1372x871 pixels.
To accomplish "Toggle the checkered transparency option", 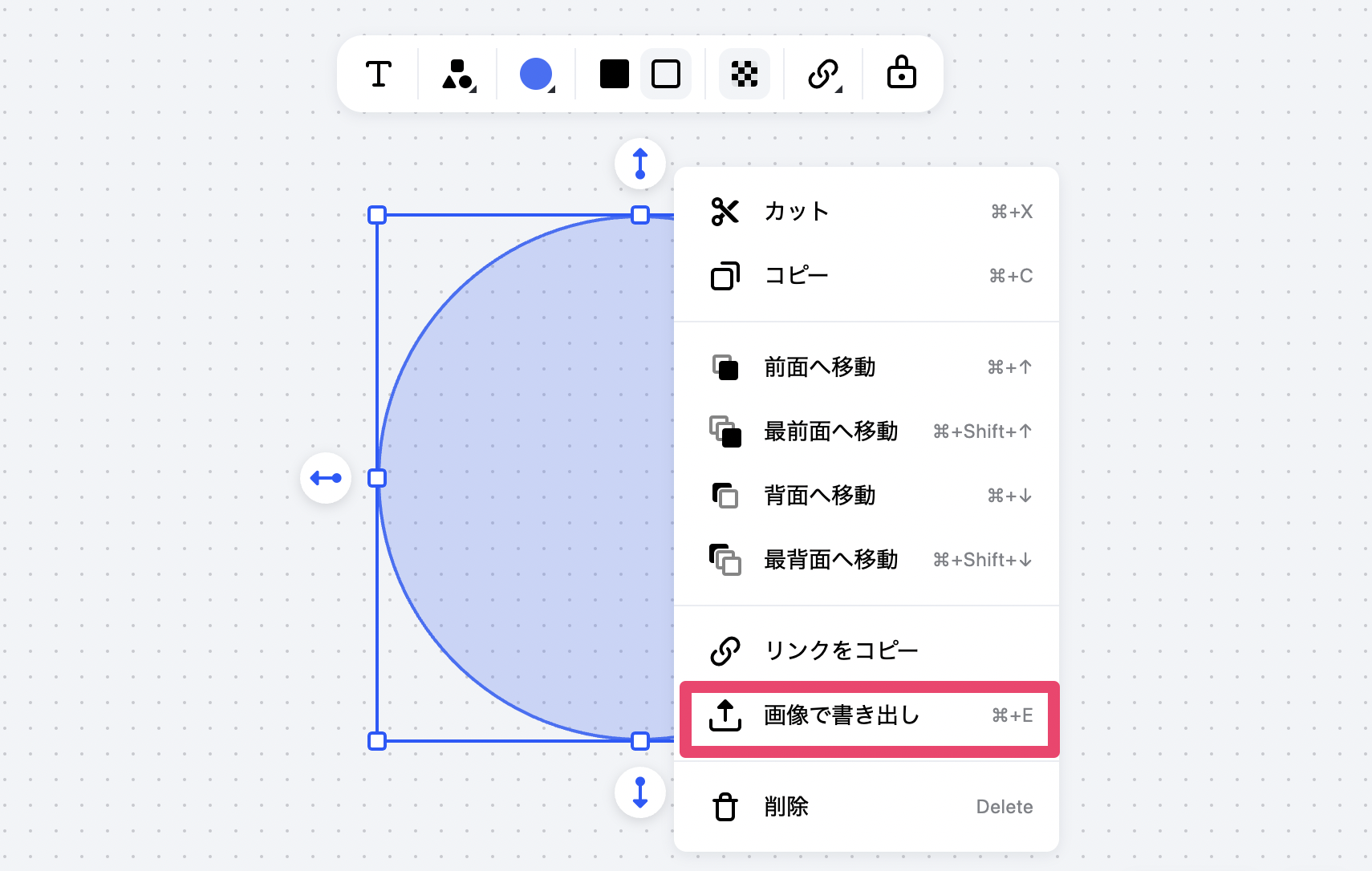I will tap(745, 75).
